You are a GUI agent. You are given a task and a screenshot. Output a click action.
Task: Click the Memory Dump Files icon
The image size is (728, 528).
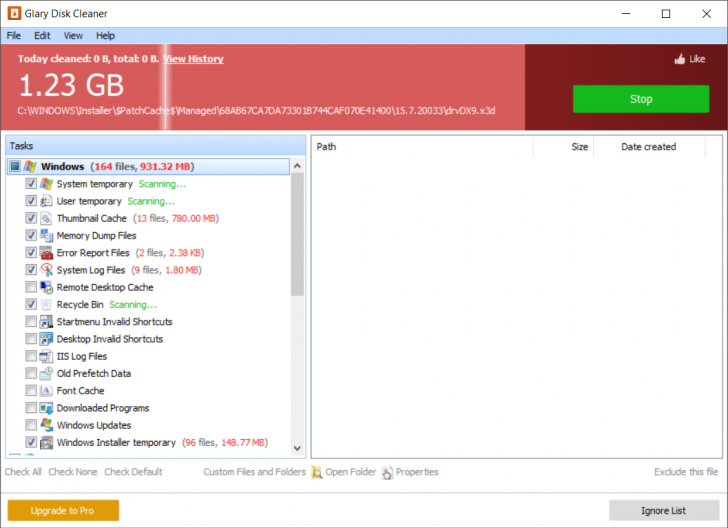tap(46, 235)
